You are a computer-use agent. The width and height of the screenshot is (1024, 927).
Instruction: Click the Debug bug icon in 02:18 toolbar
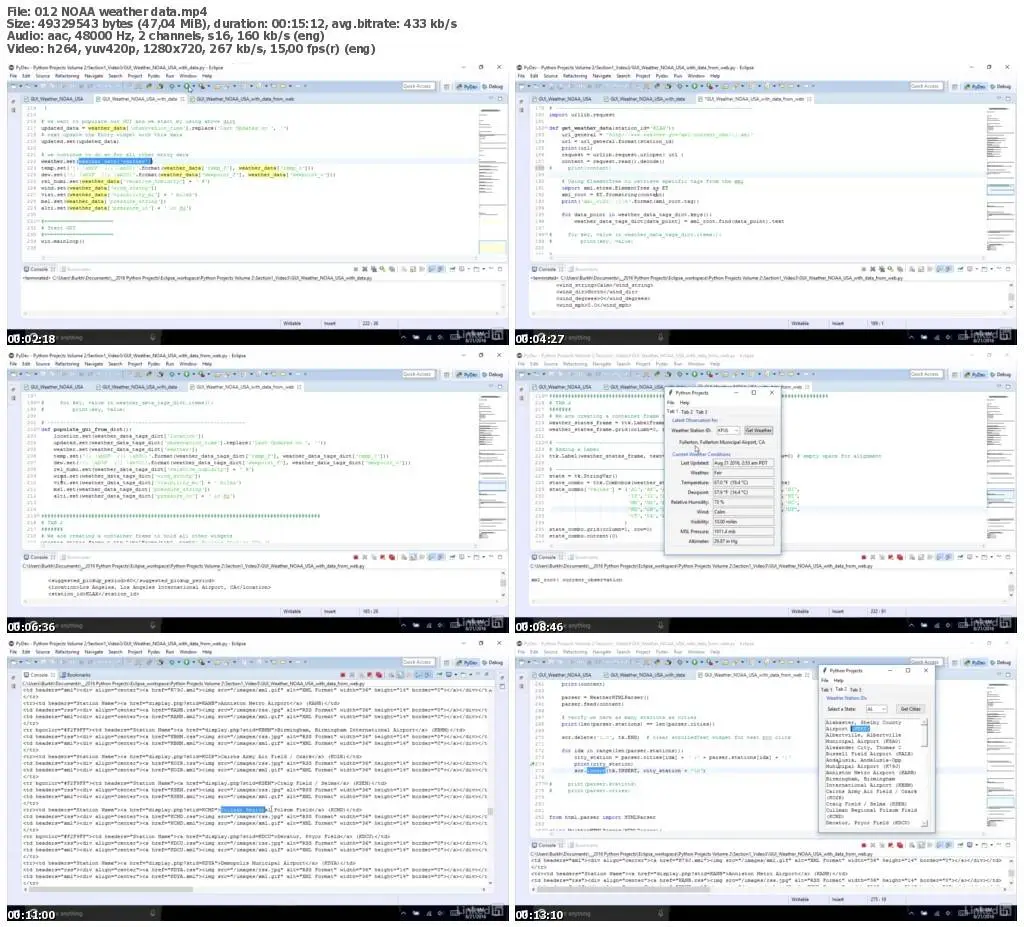pyautogui.click(x=171, y=86)
